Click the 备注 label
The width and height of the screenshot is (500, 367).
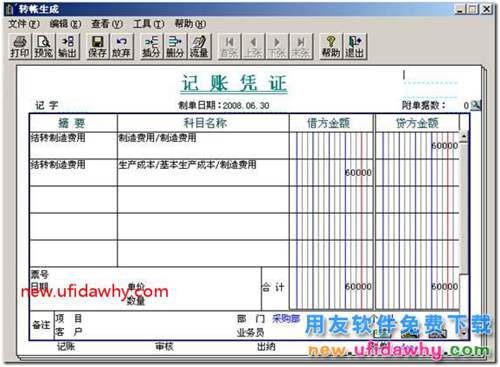coord(41,325)
